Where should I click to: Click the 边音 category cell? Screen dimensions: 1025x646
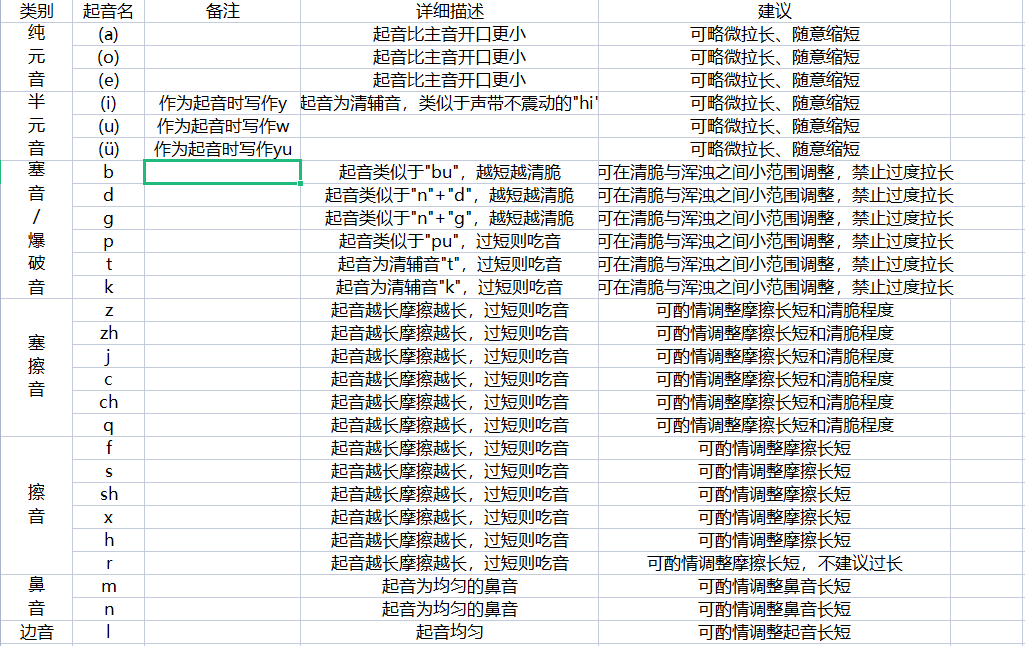pos(36,632)
